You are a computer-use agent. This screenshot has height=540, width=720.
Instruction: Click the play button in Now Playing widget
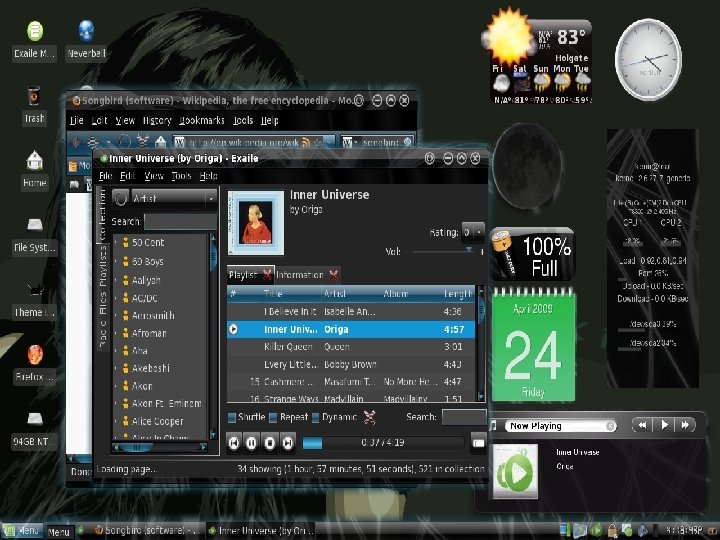point(664,425)
